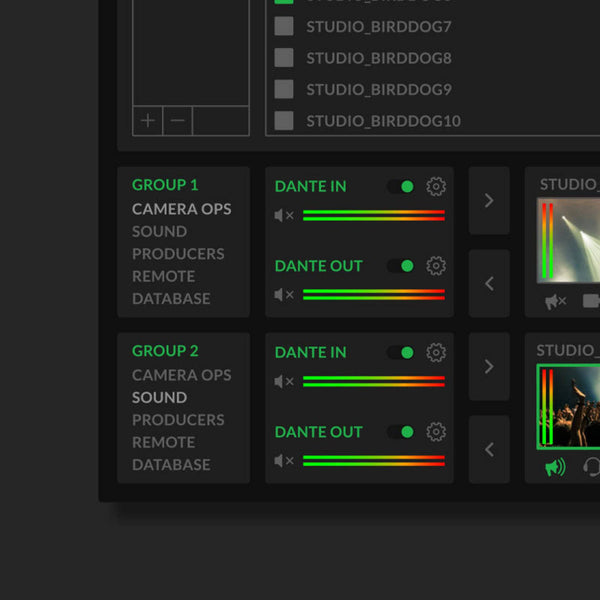600x600 pixels.
Task: Click the GROUP 2 heading
Action: point(165,351)
